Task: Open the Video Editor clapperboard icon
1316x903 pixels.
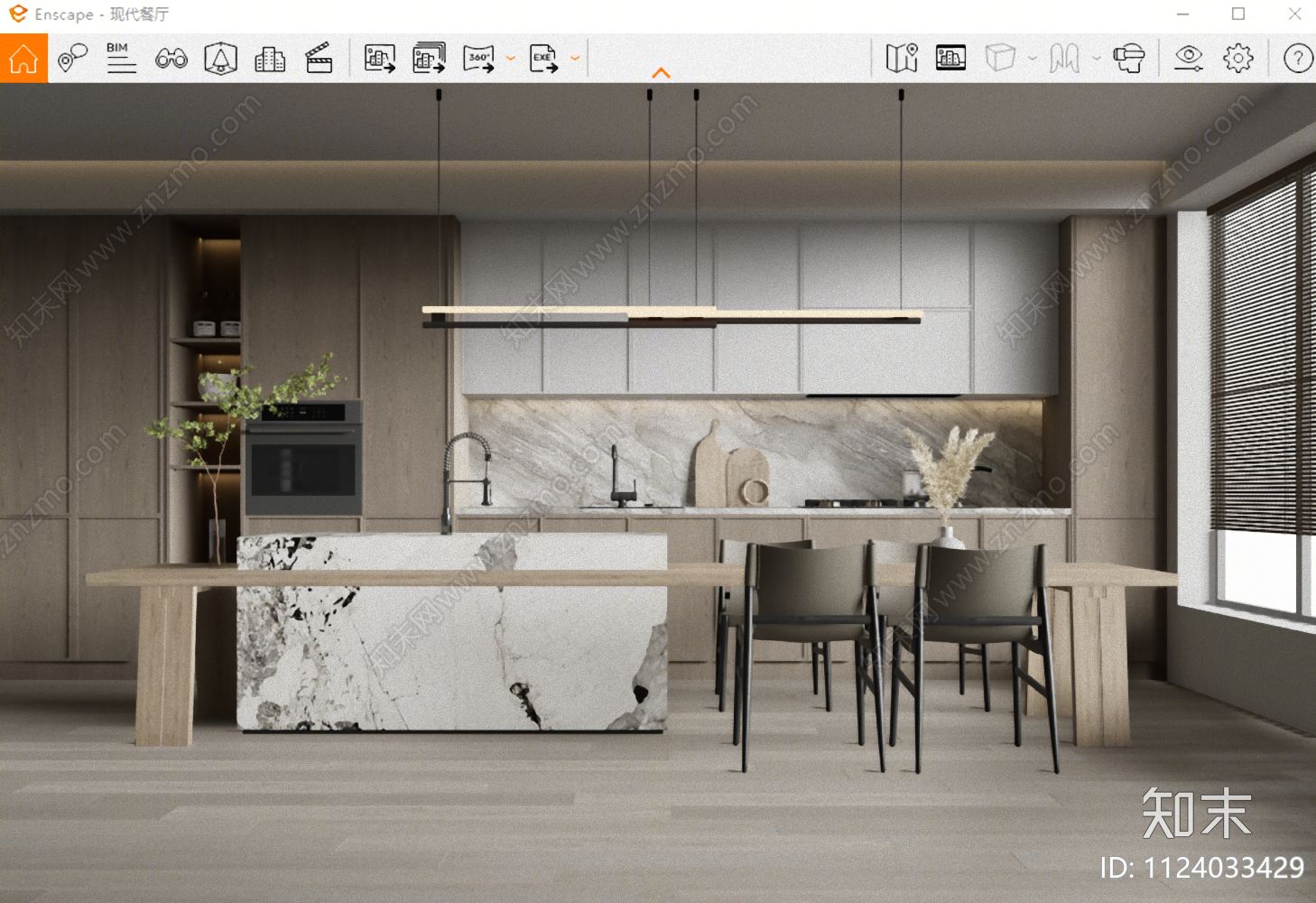Action: (319, 59)
